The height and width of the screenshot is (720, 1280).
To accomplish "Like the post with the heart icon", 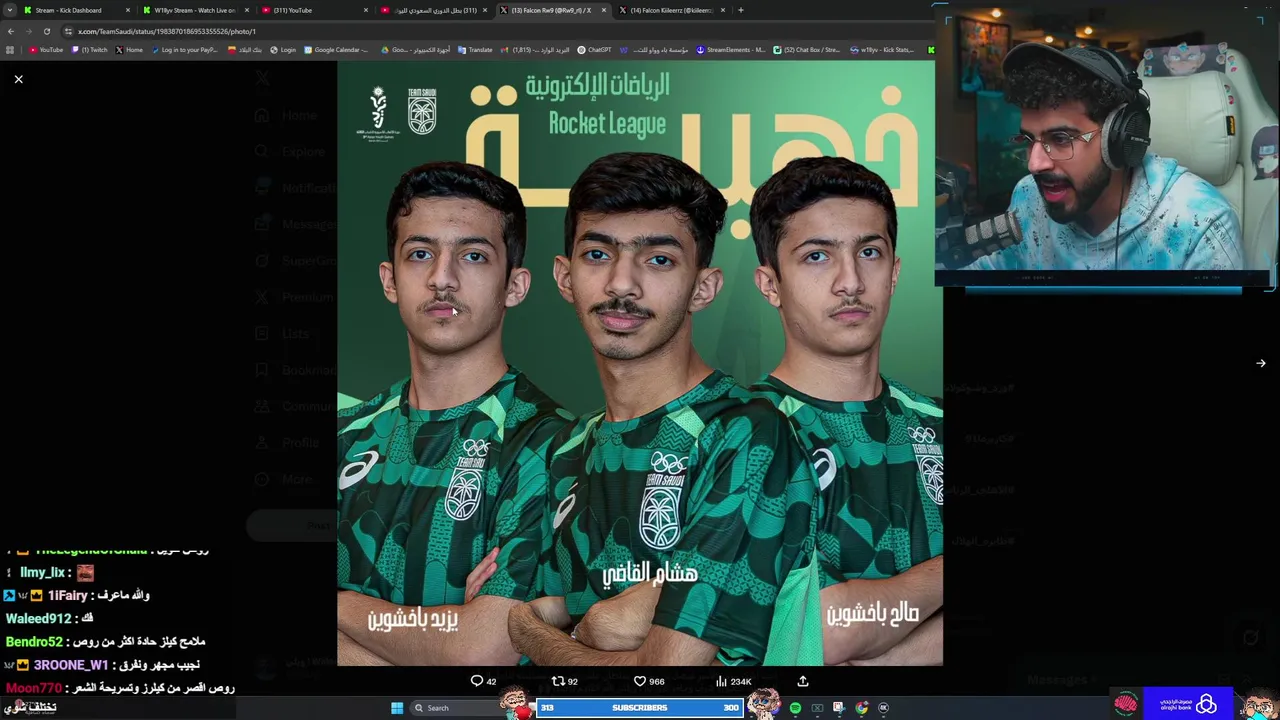I will tap(640, 681).
